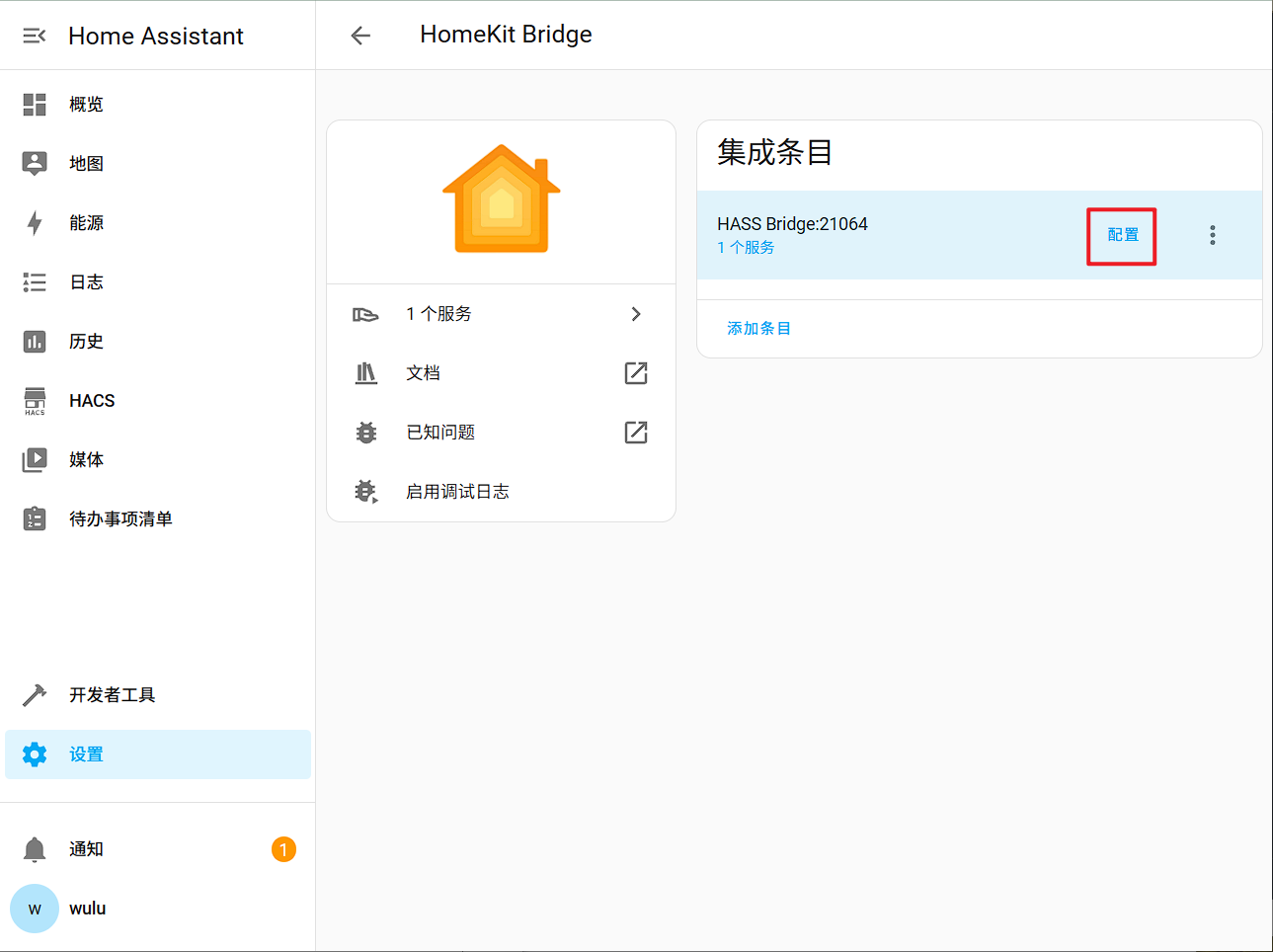
Task: Go back with the arrow icon
Action: [x=360, y=36]
